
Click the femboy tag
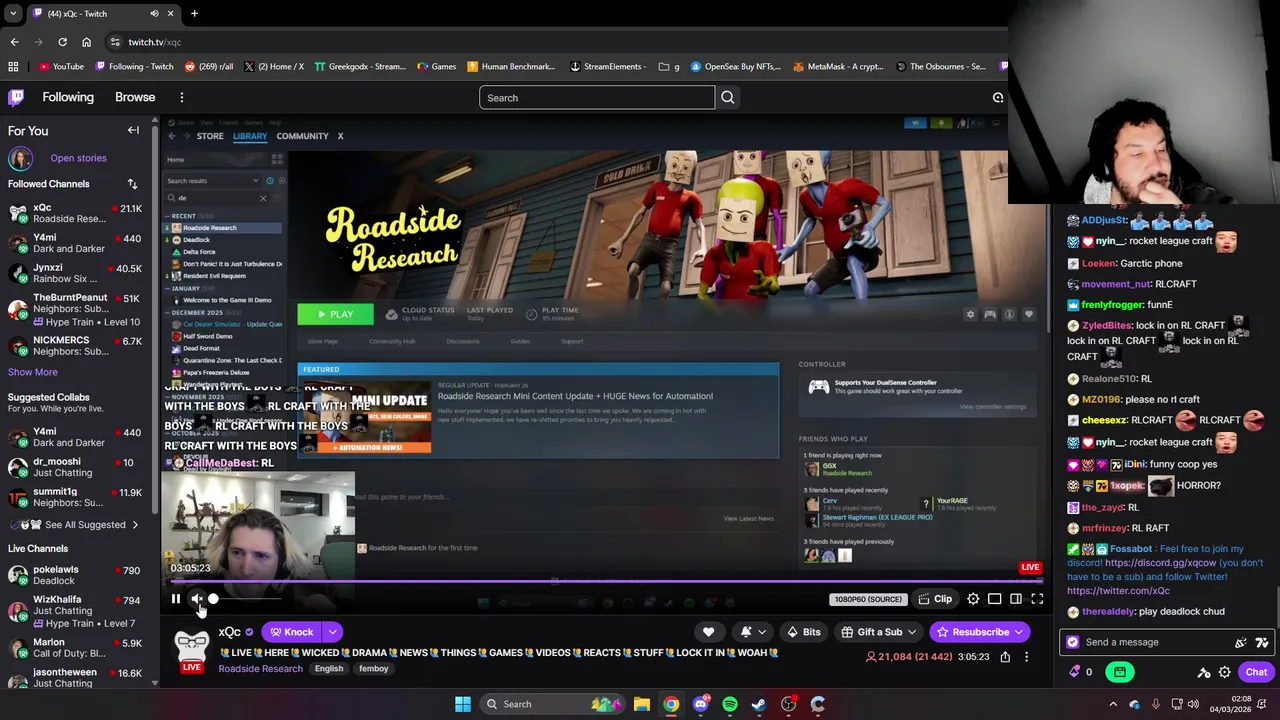pos(373,668)
